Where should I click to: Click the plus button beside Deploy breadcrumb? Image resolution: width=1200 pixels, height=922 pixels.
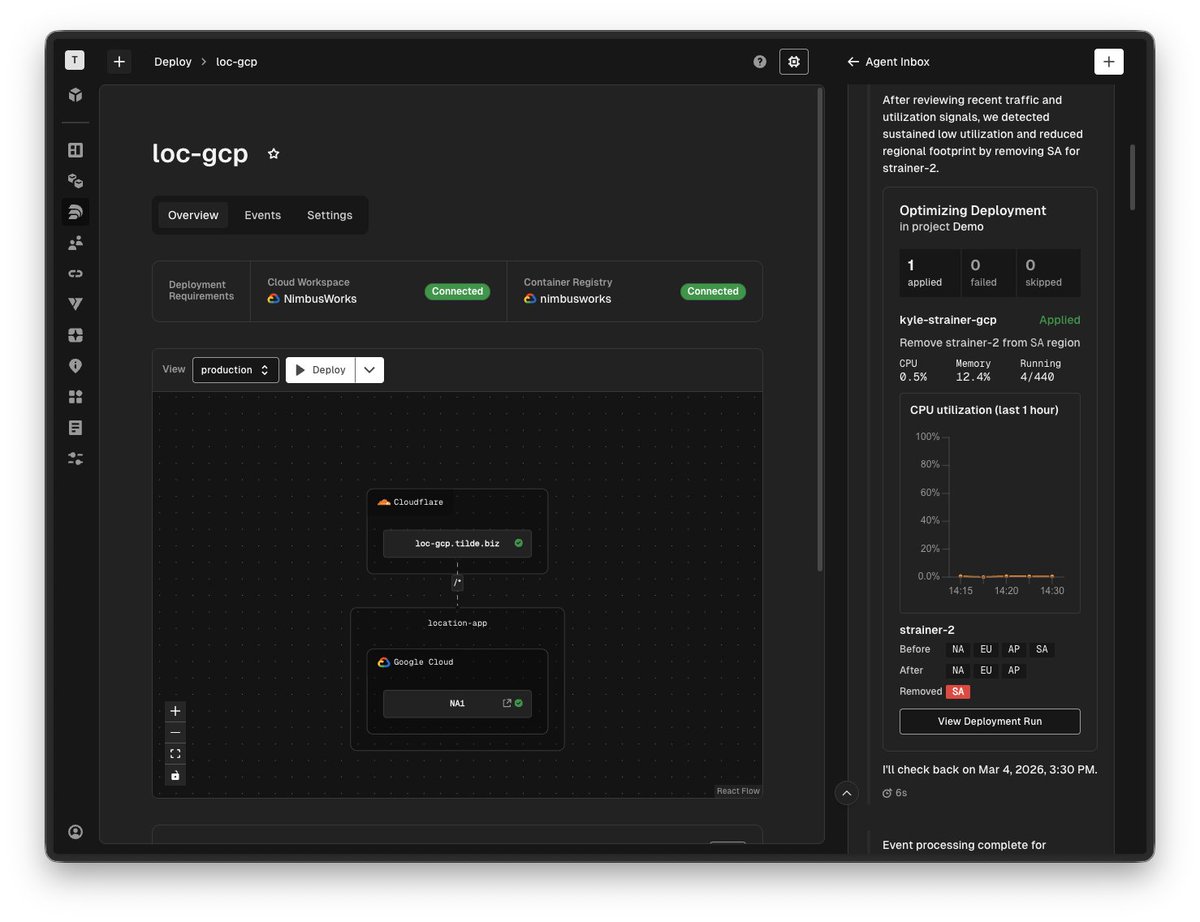119,62
